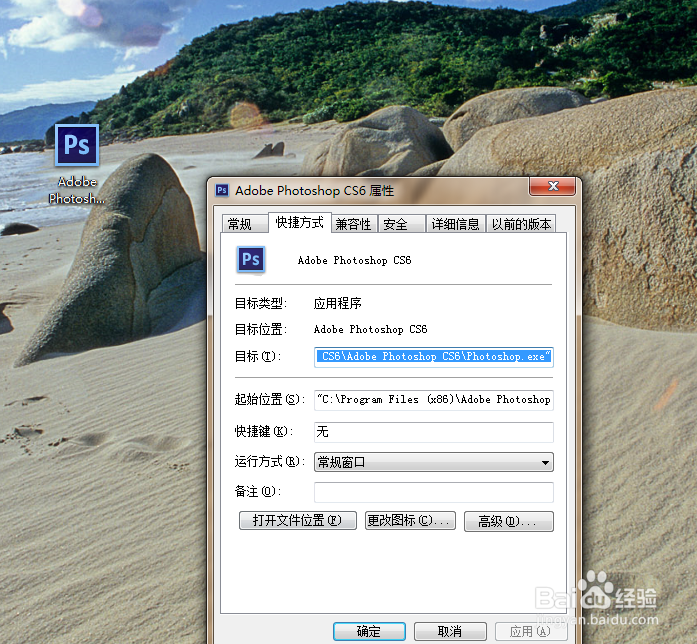Focus the 快捷键(K) field showing 无
The height and width of the screenshot is (644, 697).
coord(434,432)
